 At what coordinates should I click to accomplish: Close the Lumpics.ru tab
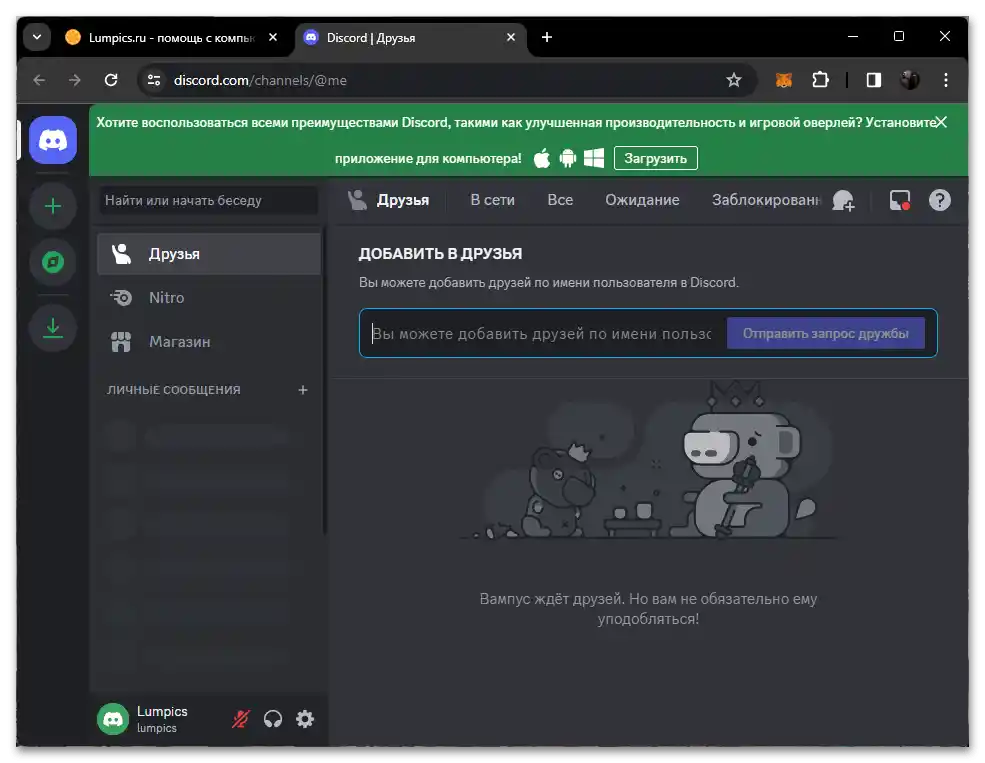click(273, 38)
